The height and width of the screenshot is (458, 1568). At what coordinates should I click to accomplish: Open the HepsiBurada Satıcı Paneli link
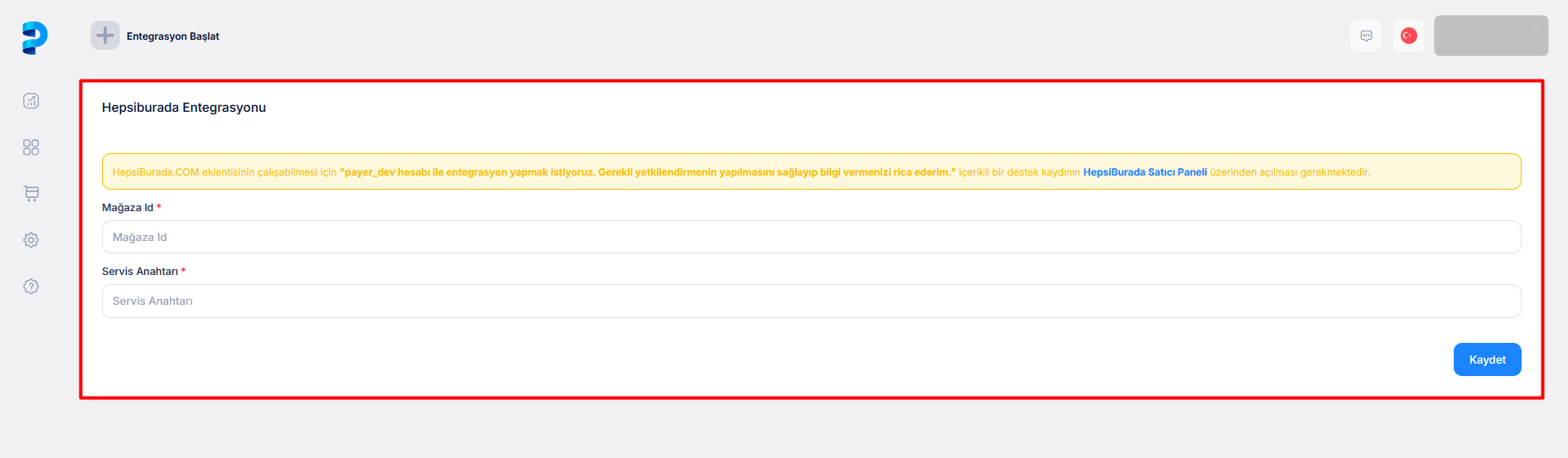tap(1145, 172)
